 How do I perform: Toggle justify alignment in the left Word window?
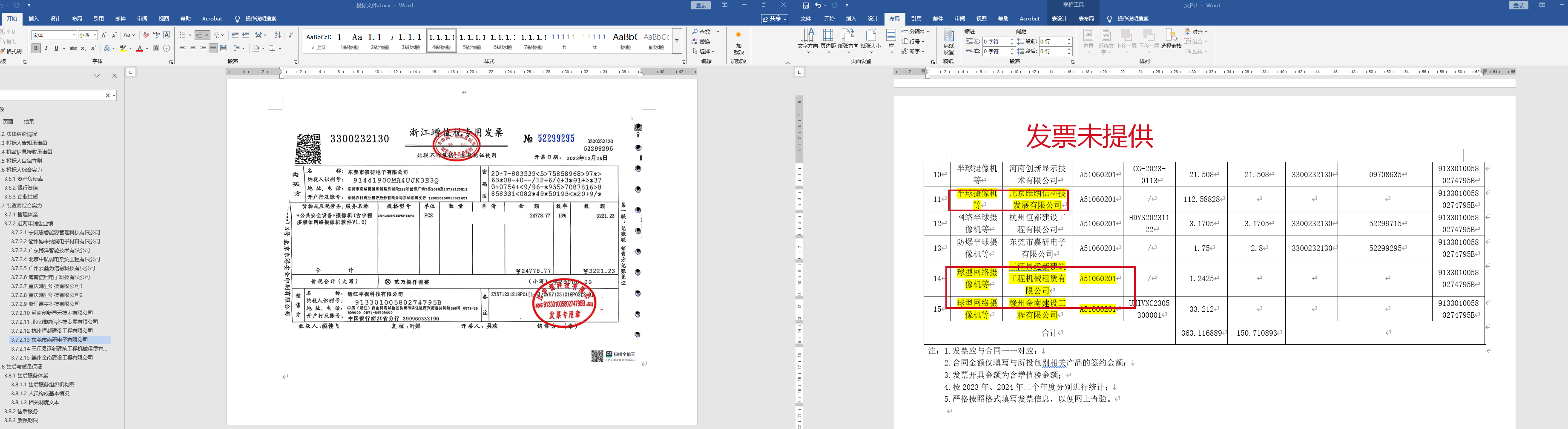click(x=213, y=48)
